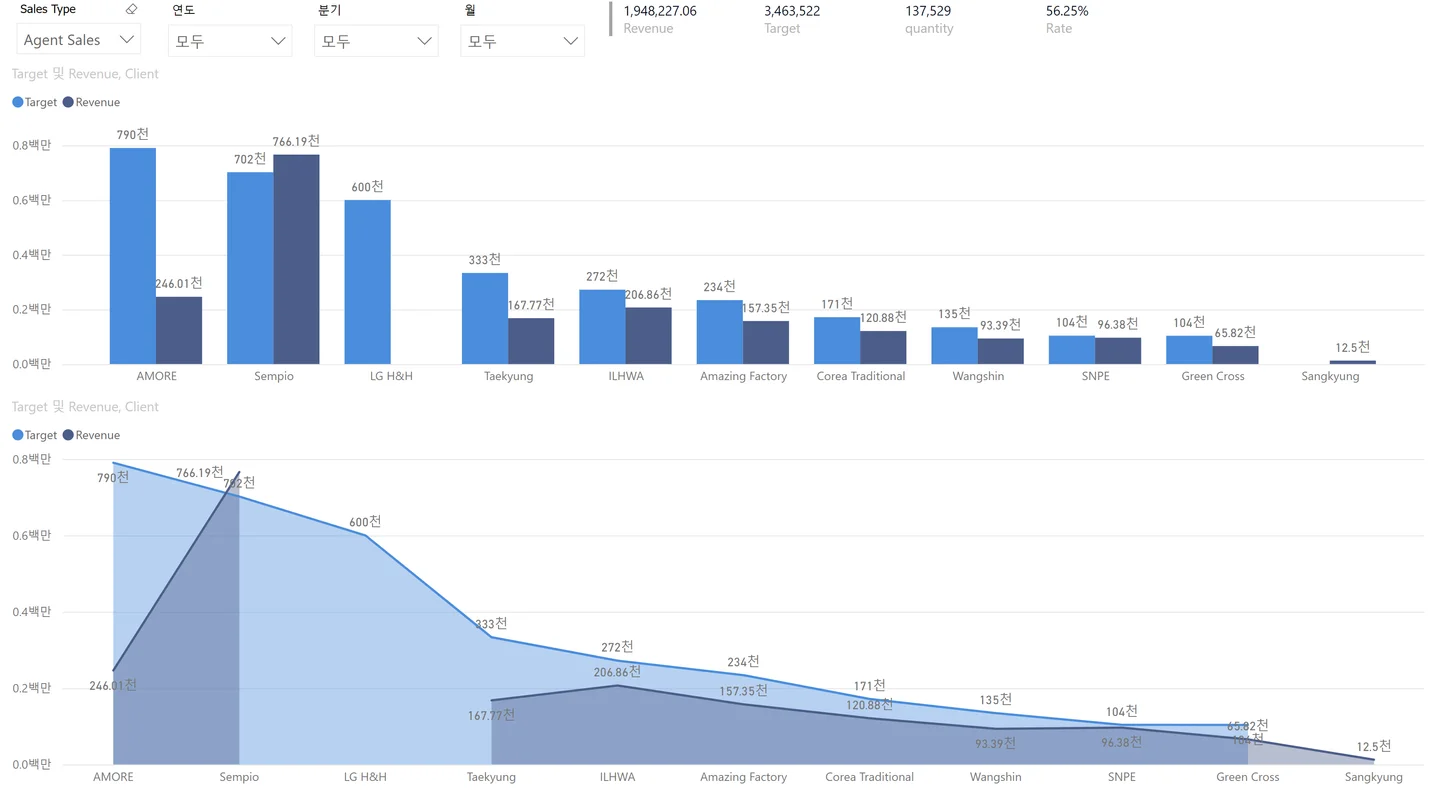1430x791 pixels.
Task: Click SNPE axis label in bar chart
Action: (x=1095, y=376)
